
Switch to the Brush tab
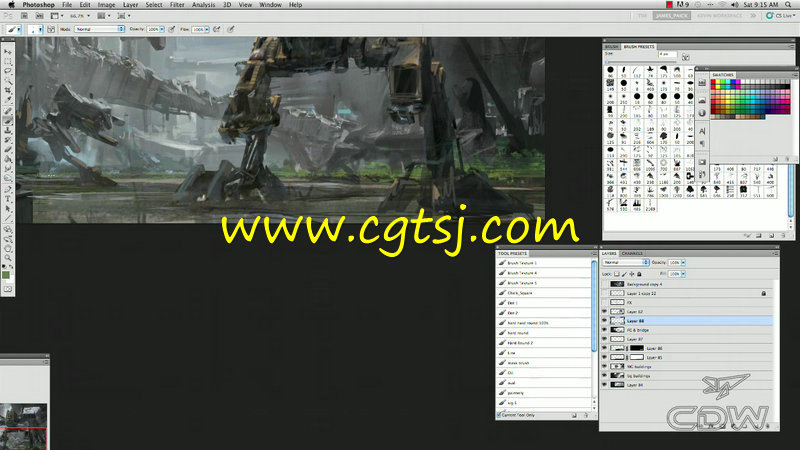pos(611,47)
